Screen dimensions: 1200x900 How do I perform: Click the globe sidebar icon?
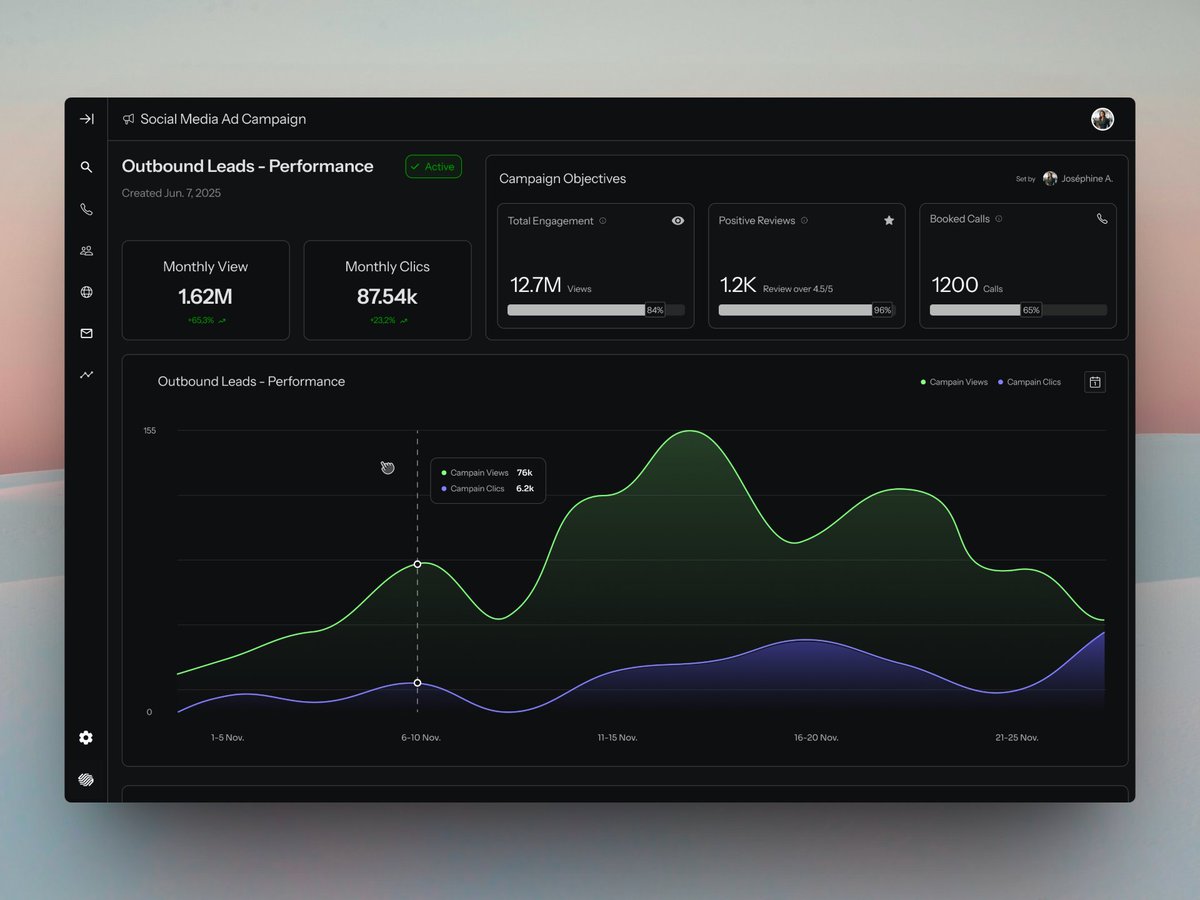pos(86,292)
